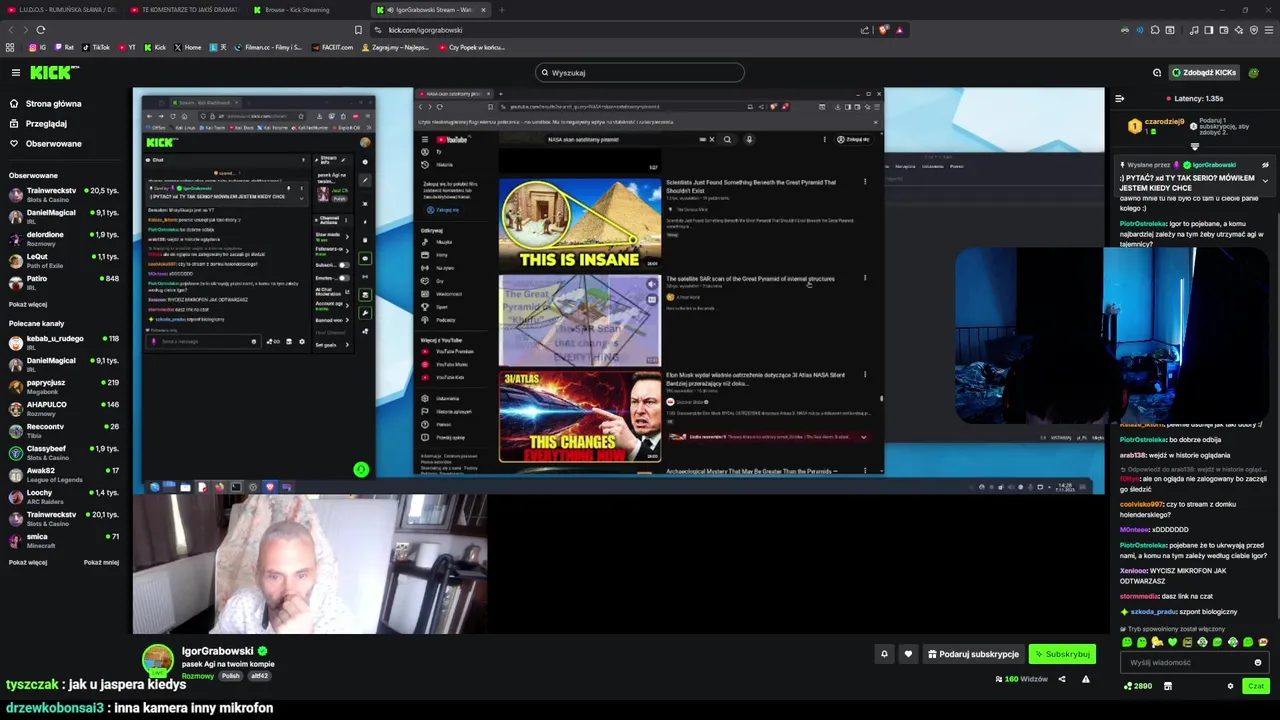Open the Kick hamburger sidebar menu
1280x720 pixels.
(x=16, y=72)
